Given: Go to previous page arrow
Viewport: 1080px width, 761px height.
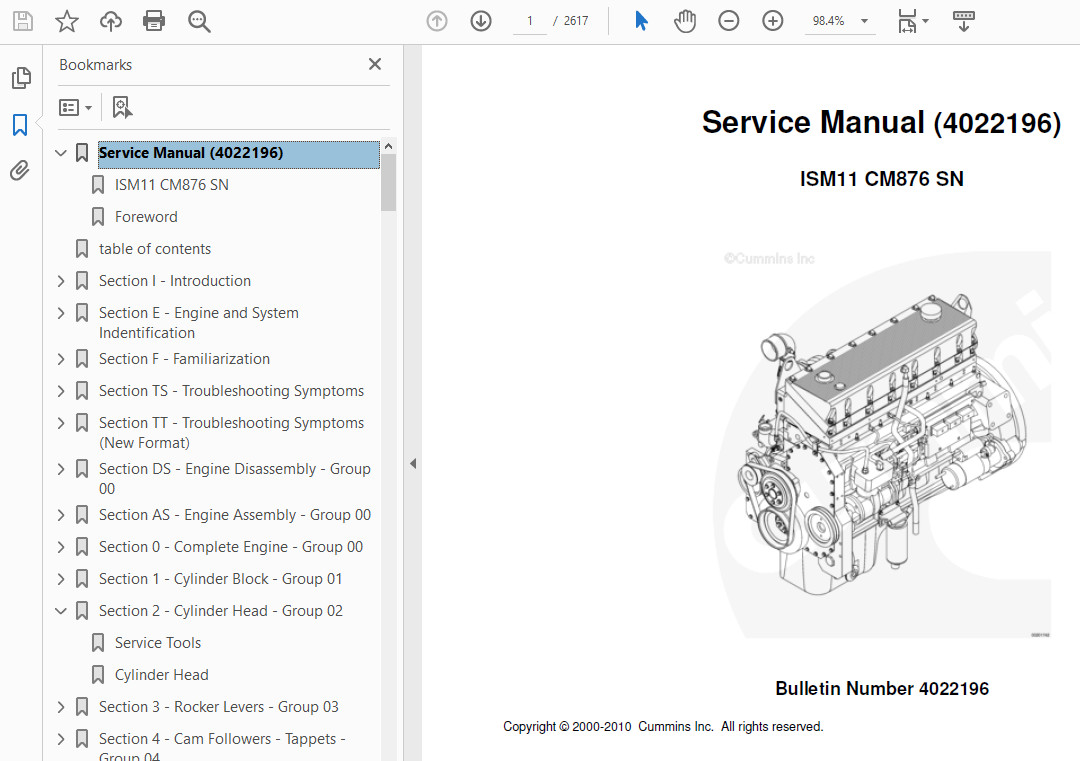Looking at the screenshot, I should (437, 21).
